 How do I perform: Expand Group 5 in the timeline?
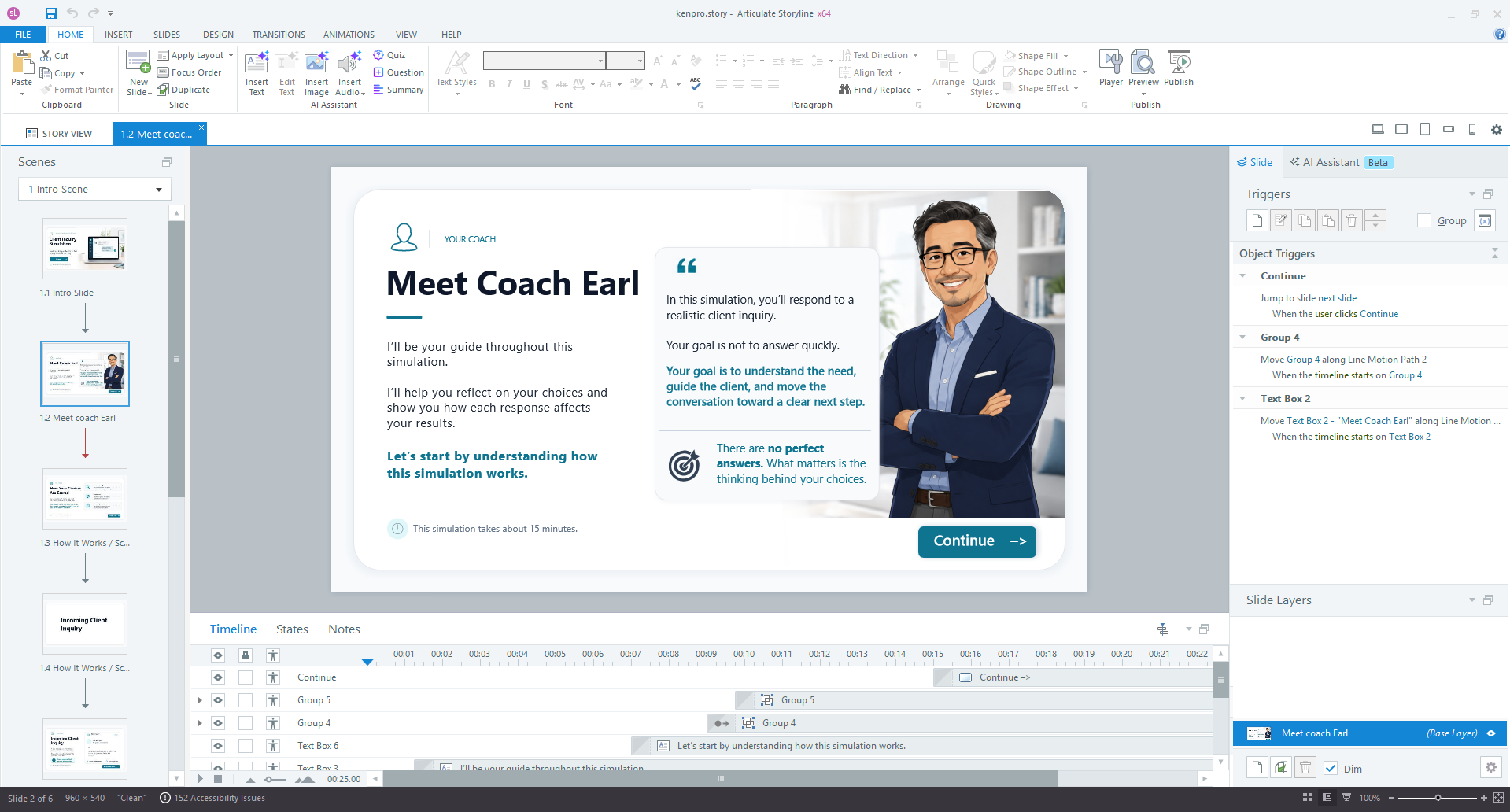coord(200,700)
